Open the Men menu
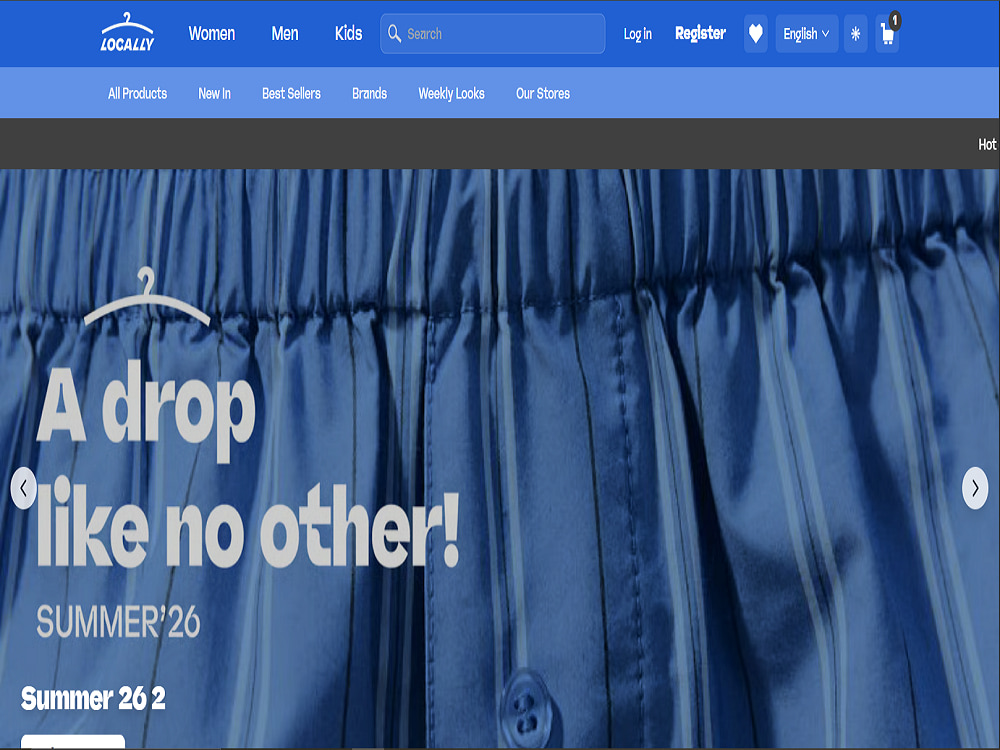This screenshot has height=750, width=1000. (284, 33)
